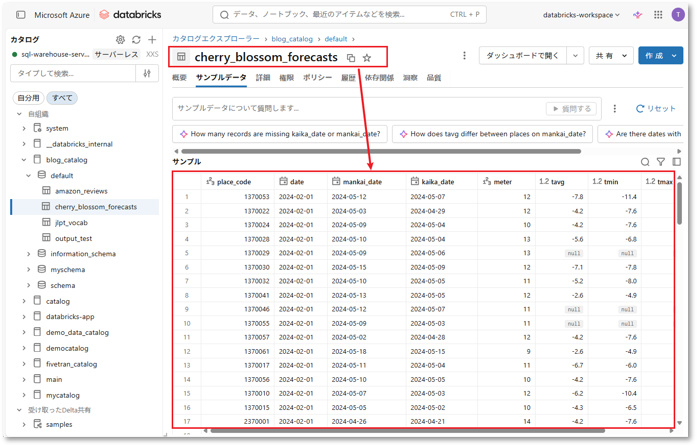Focus the sample data question input
Image resolution: width=697 pixels, height=446 pixels.
pos(360,108)
